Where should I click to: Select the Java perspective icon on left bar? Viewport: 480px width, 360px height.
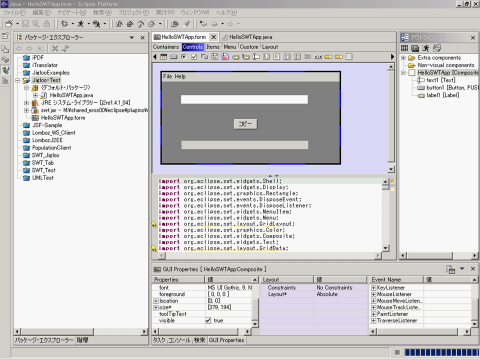pos(5,70)
